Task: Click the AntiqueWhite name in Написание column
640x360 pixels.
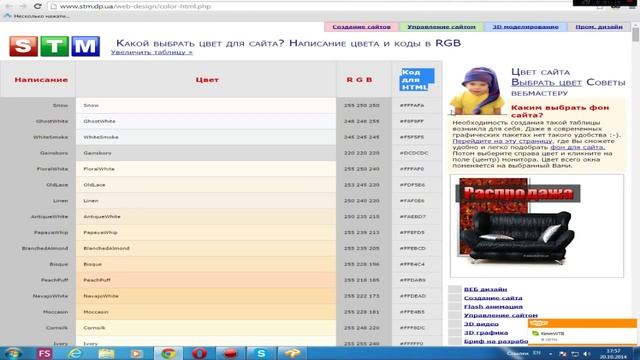Action: [49, 217]
